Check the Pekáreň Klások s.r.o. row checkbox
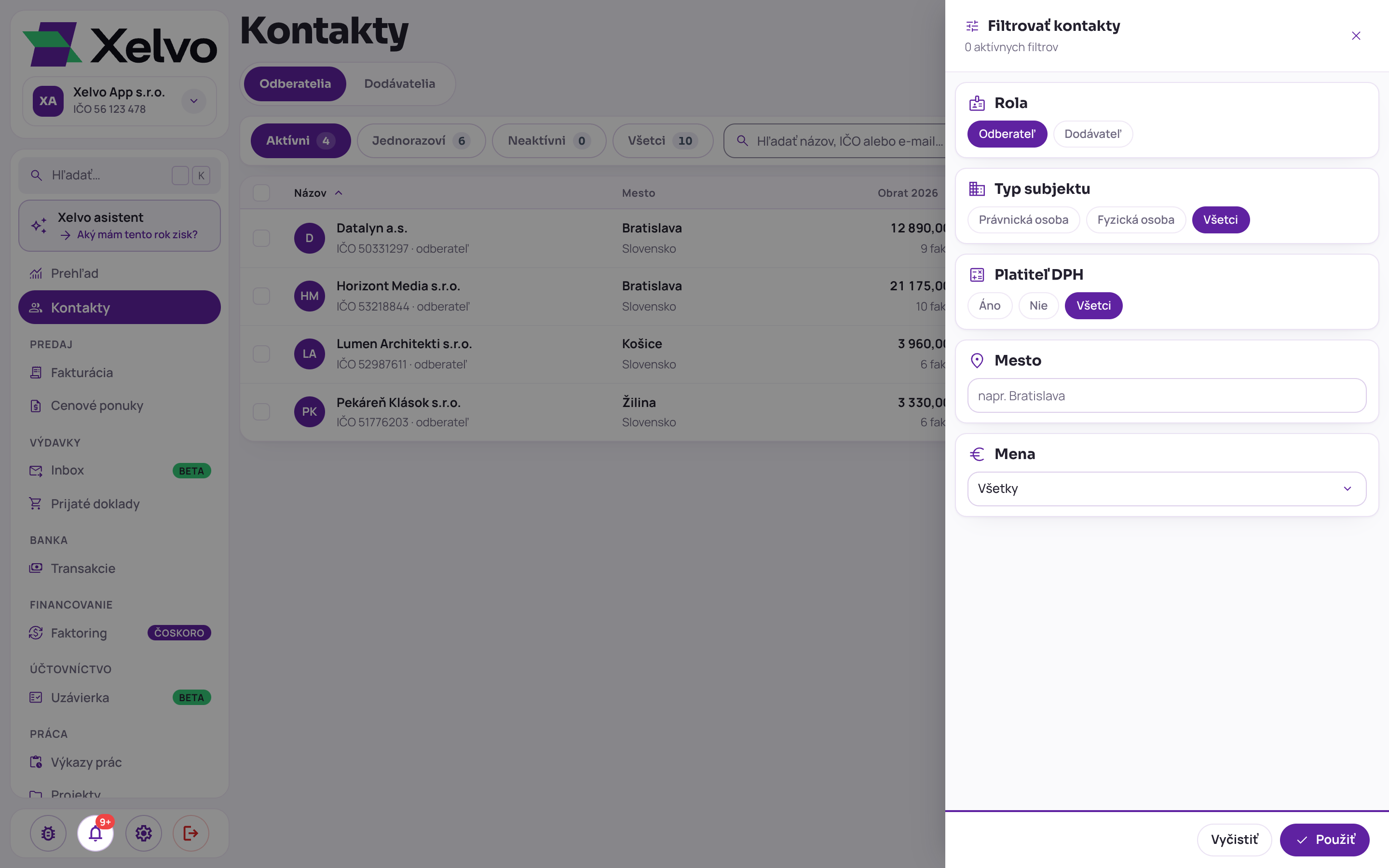The image size is (1389, 868). click(261, 412)
